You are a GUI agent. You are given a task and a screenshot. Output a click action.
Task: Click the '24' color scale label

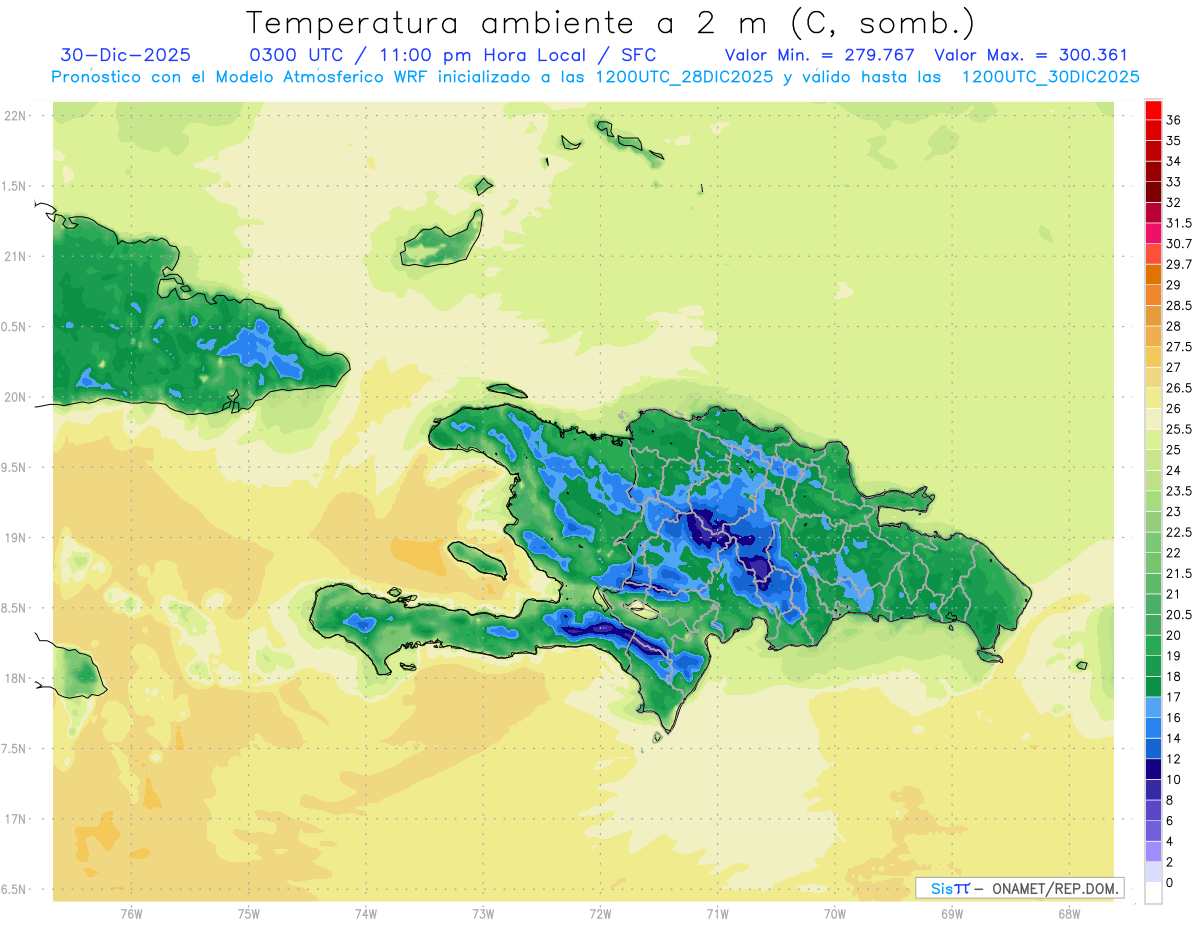coord(1174,471)
